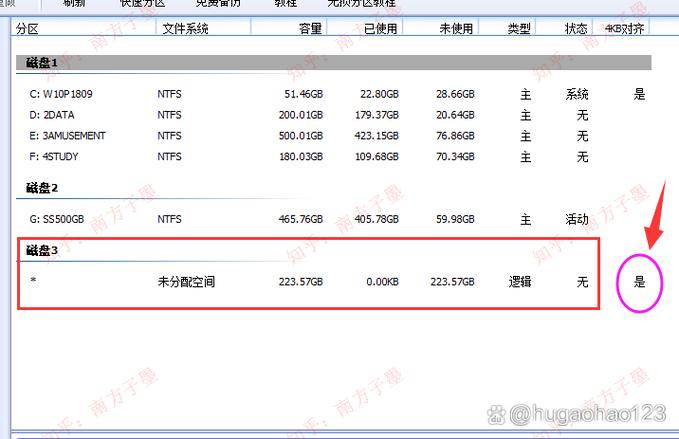Select the 磁盘1 disk group header
Screen dimensions: 679x439
(333, 63)
